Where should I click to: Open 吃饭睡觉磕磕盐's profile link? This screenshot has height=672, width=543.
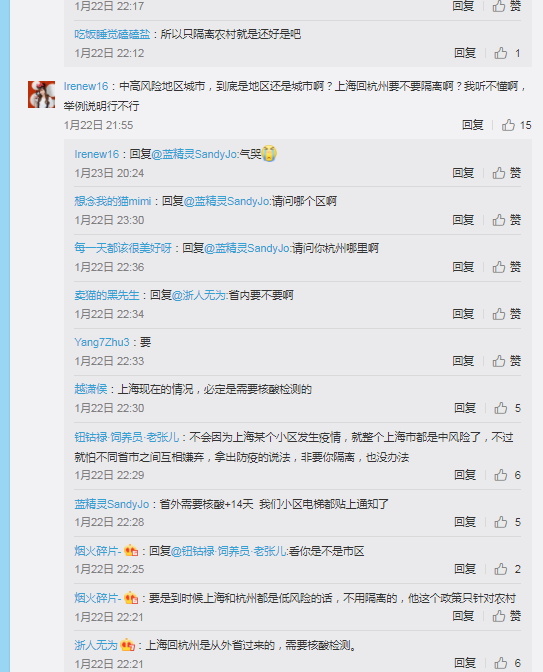click(112, 34)
